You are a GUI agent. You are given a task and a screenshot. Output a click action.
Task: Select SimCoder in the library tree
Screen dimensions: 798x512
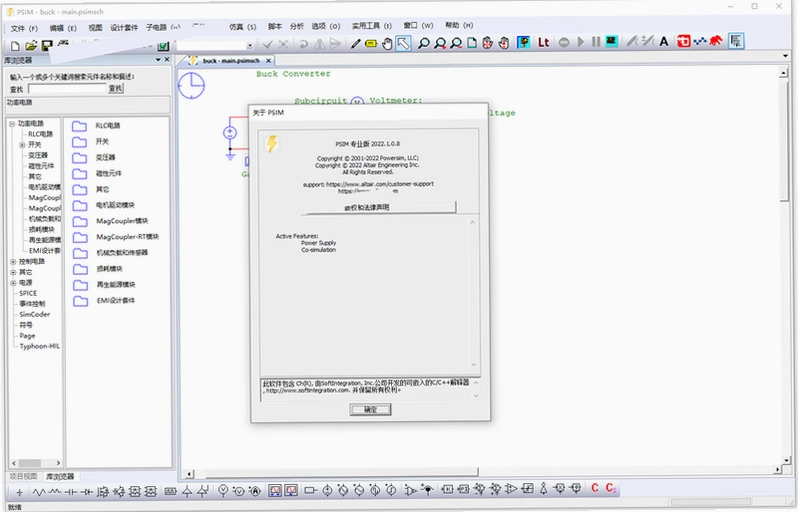[35, 315]
